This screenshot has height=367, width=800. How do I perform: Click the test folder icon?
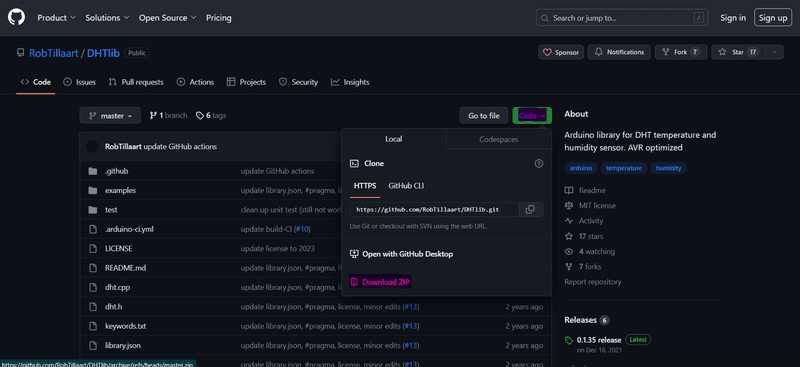coord(93,210)
